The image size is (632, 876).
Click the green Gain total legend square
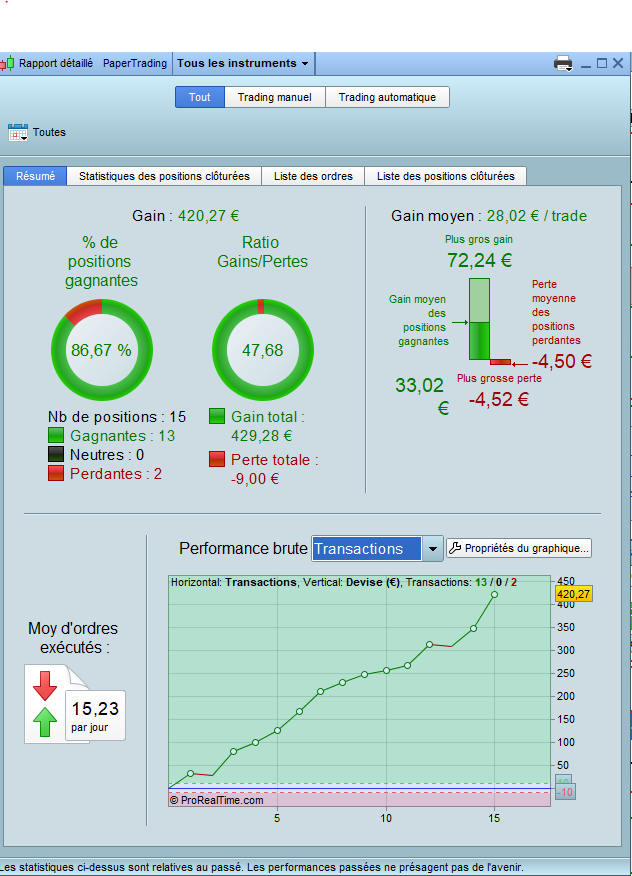pyautogui.click(x=217, y=416)
